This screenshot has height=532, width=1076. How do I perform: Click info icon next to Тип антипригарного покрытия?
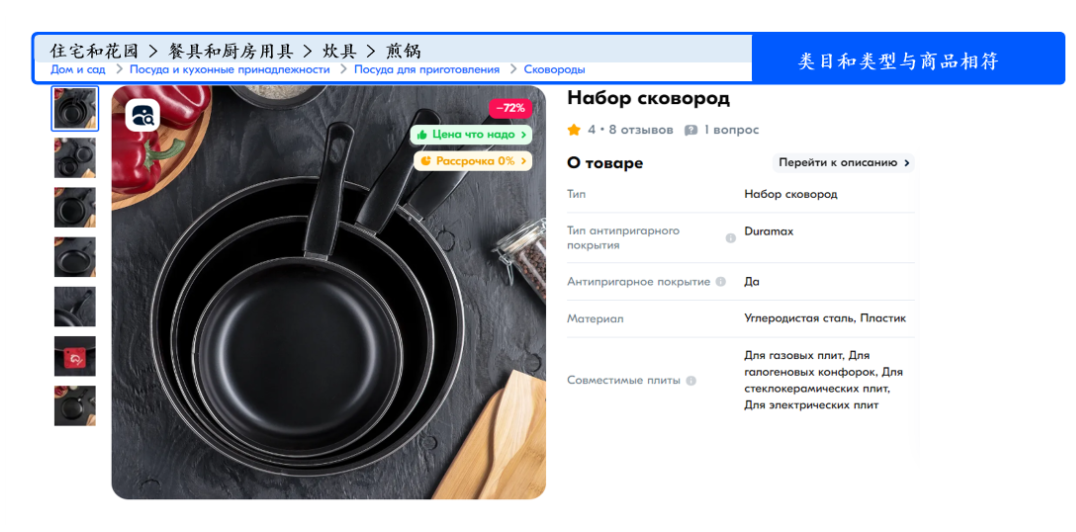coord(730,238)
